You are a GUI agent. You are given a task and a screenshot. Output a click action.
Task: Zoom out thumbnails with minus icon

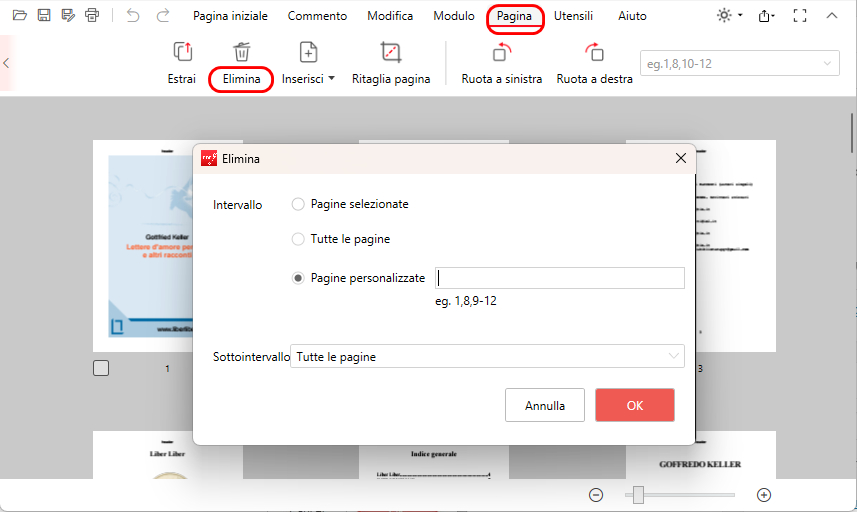[x=596, y=495]
